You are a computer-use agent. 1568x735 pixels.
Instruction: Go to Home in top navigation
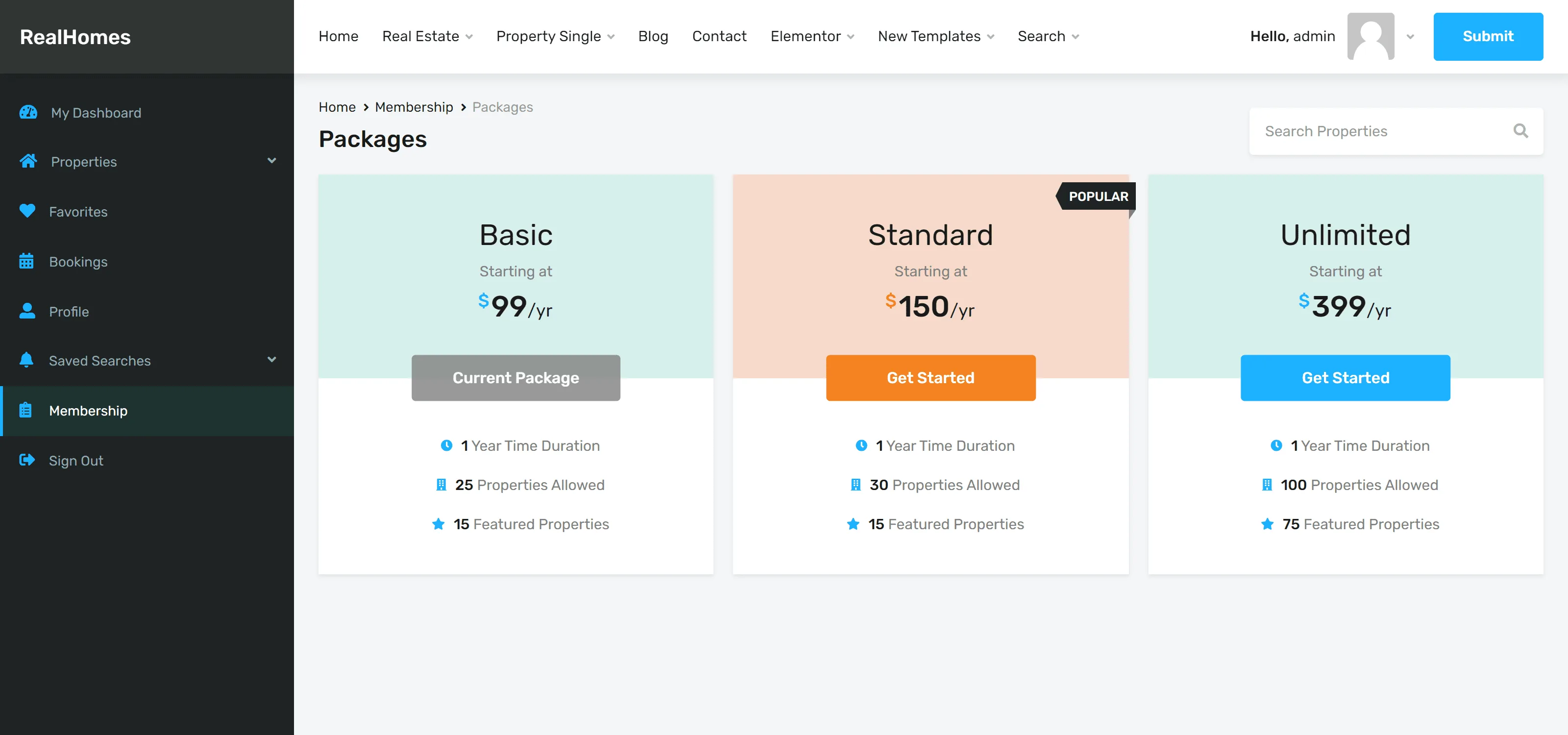(x=338, y=37)
